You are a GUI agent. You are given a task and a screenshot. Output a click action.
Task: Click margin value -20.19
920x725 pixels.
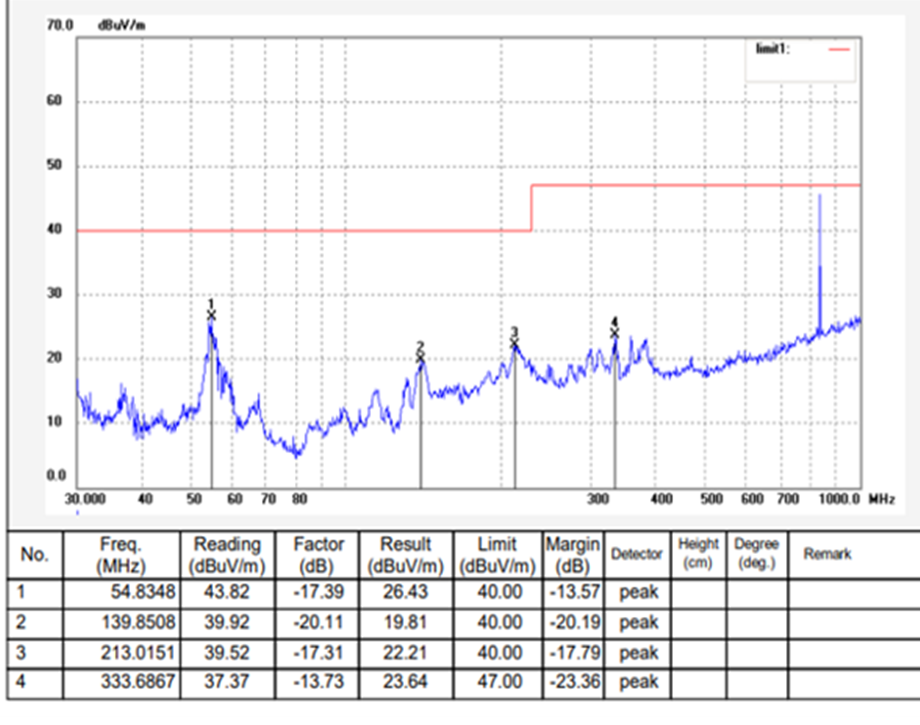[574, 622]
